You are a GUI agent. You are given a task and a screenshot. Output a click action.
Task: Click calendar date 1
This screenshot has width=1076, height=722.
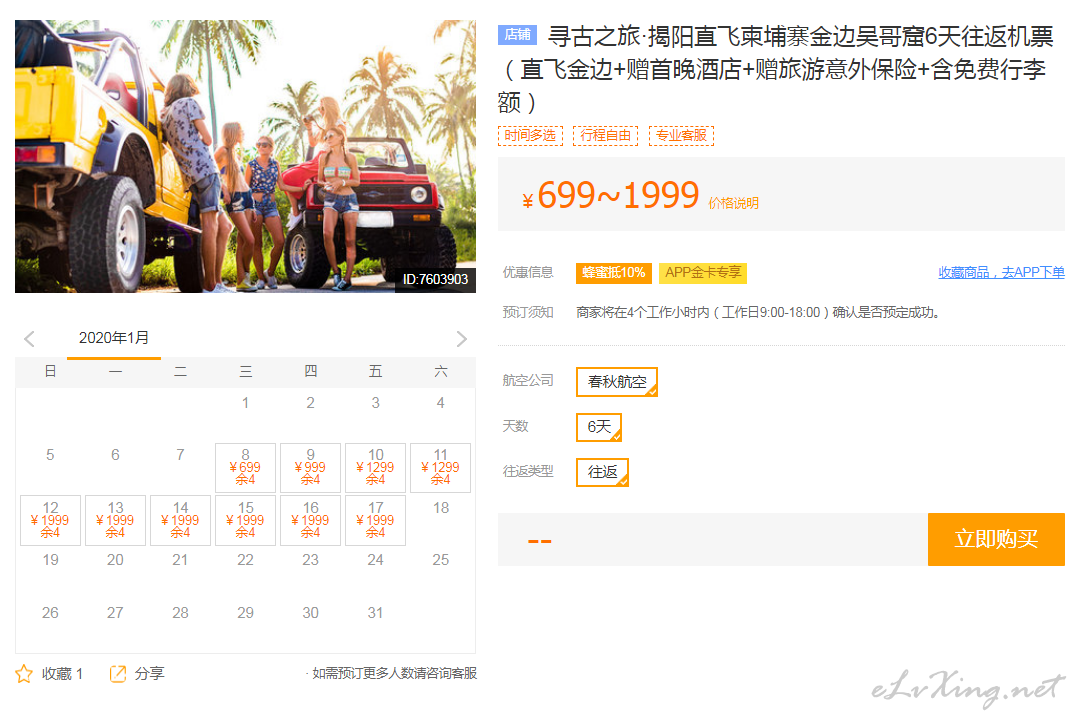[x=246, y=403]
